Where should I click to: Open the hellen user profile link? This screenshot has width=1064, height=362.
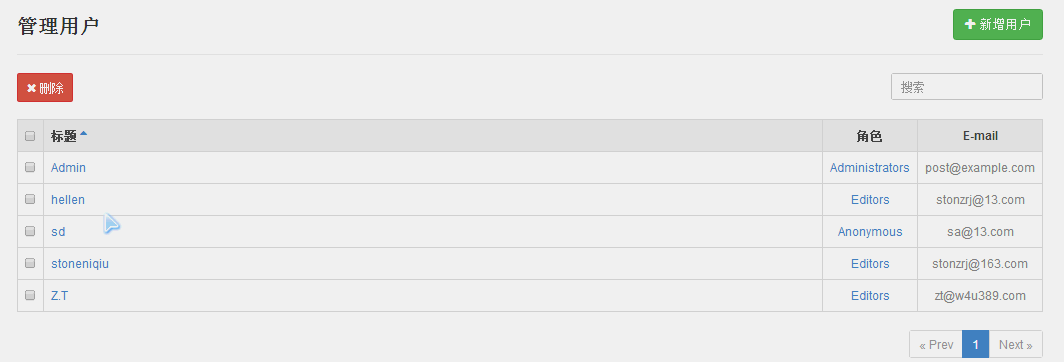point(68,200)
